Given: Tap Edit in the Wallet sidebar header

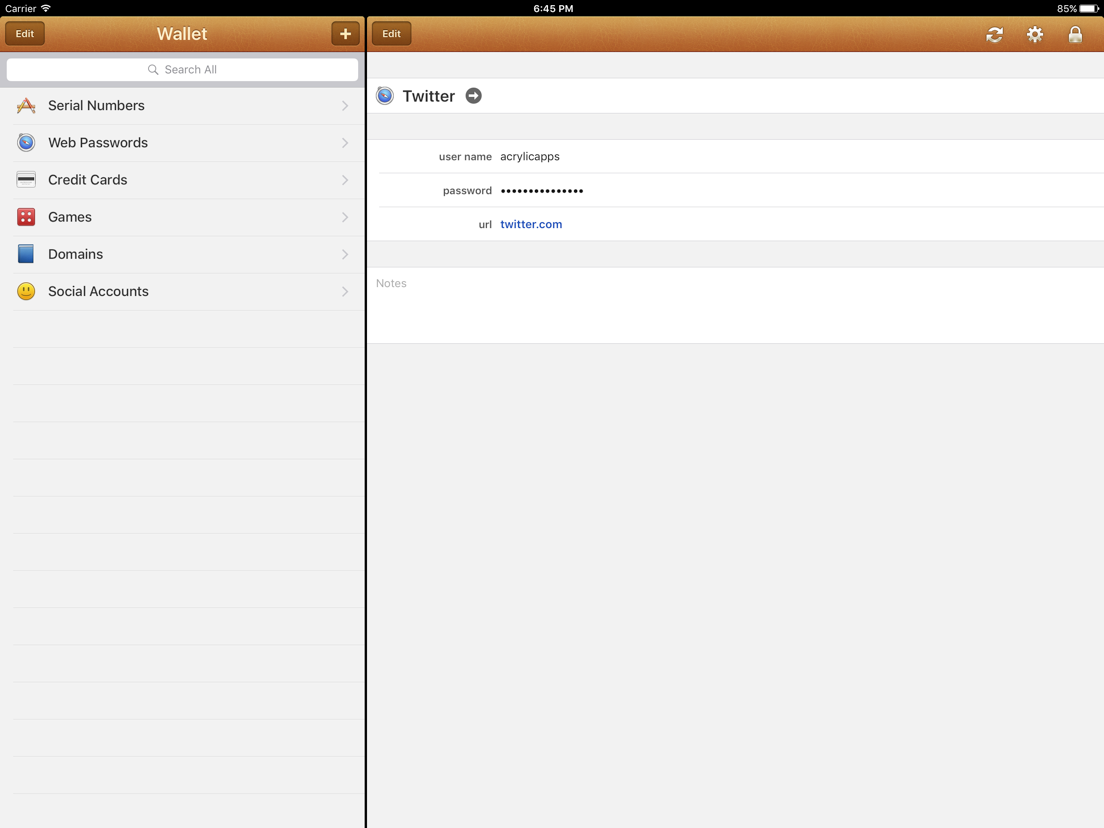Looking at the screenshot, I should 25,34.
